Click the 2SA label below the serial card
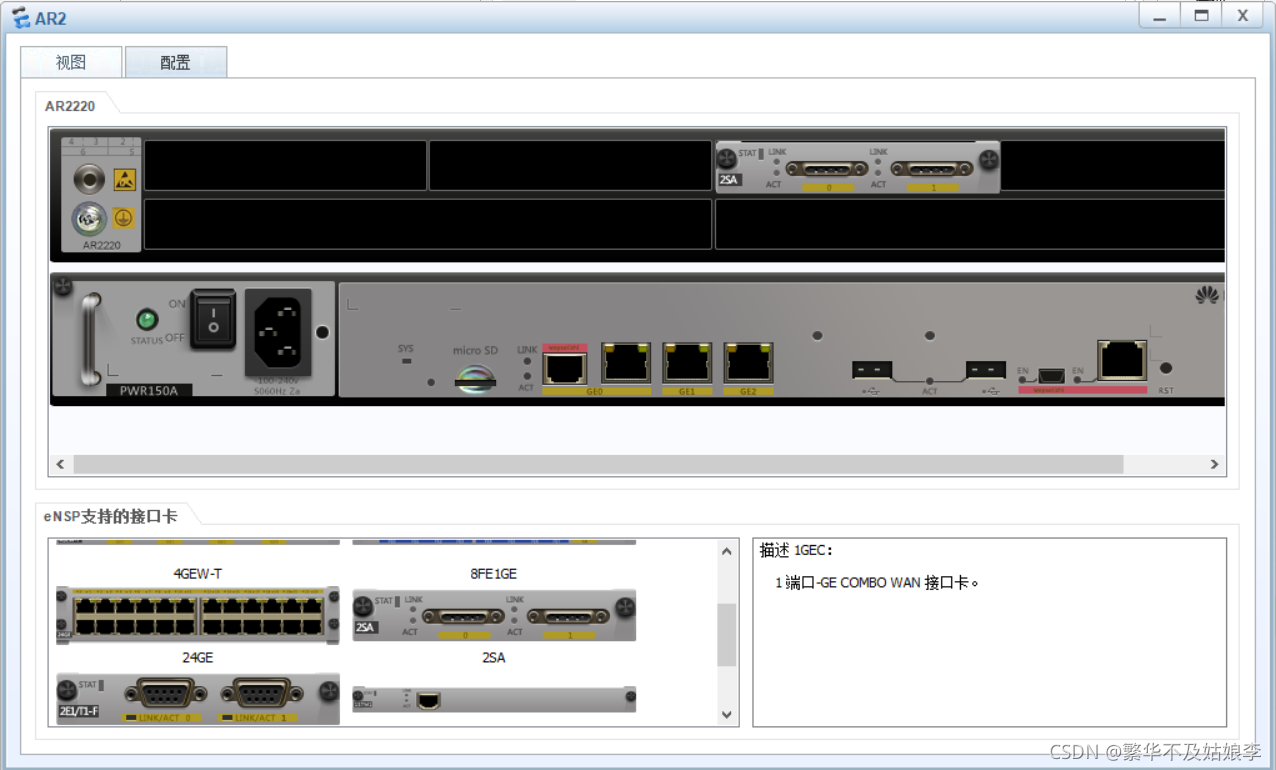The height and width of the screenshot is (770, 1276). click(494, 658)
